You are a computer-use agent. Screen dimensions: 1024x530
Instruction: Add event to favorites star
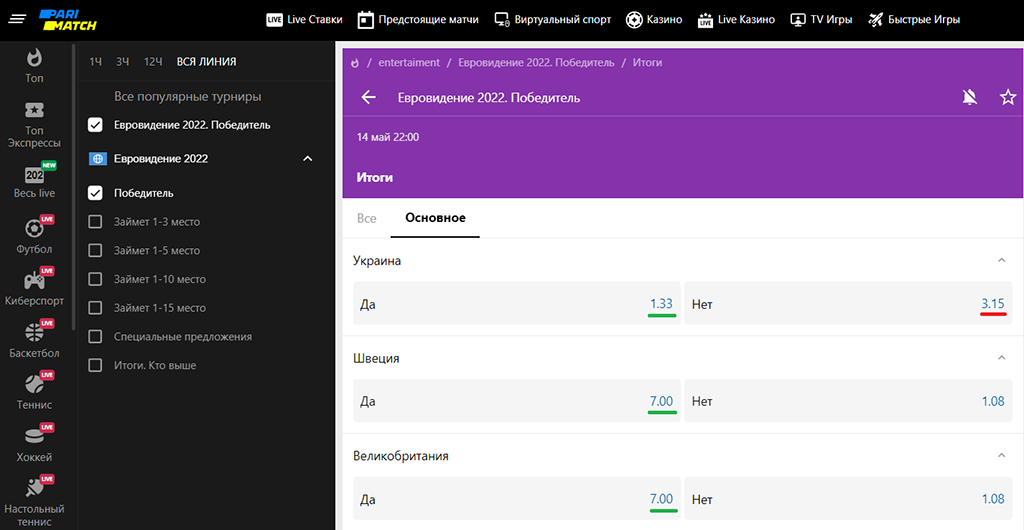pos(1008,98)
